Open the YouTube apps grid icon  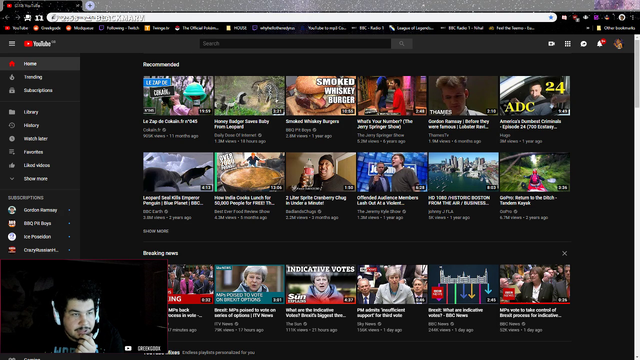[x=568, y=44]
